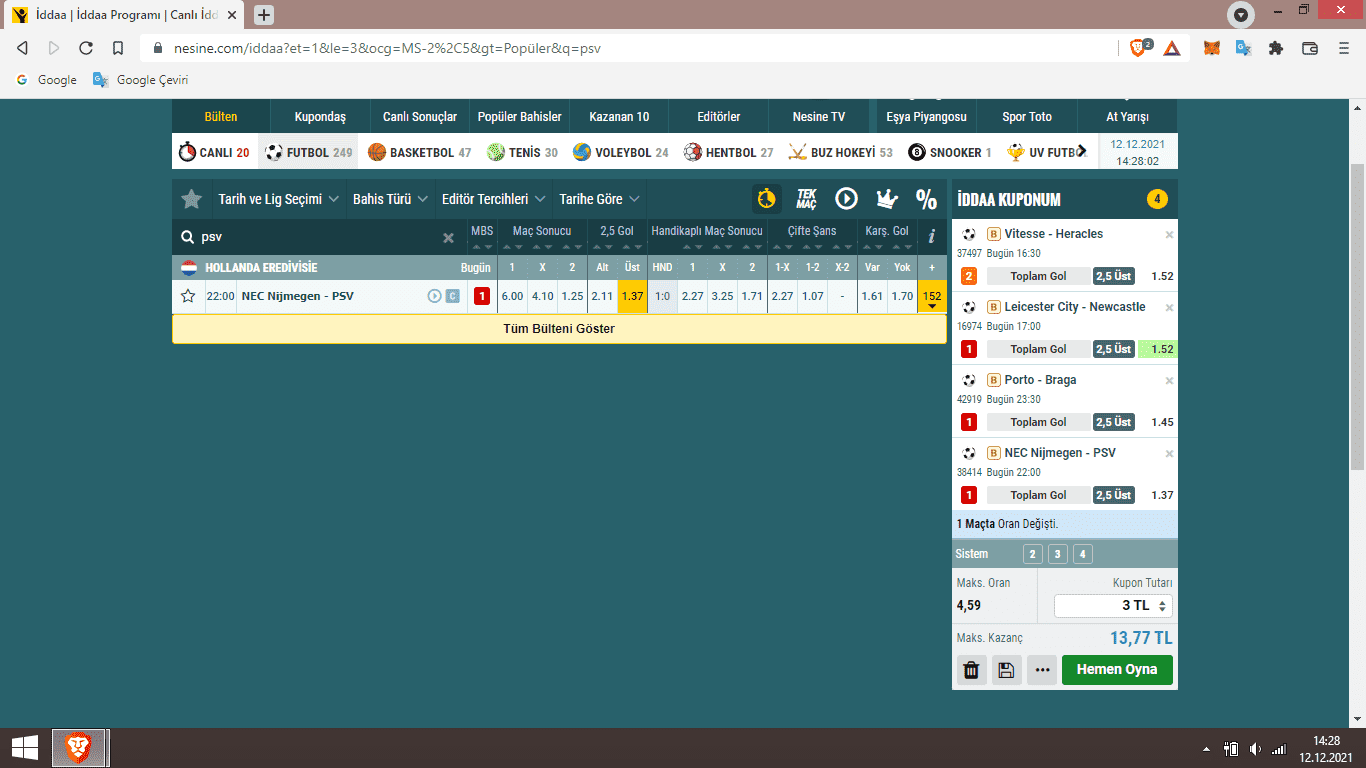Open the Google Translate extension icon
The width and height of the screenshot is (1366, 768).
click(x=1243, y=48)
